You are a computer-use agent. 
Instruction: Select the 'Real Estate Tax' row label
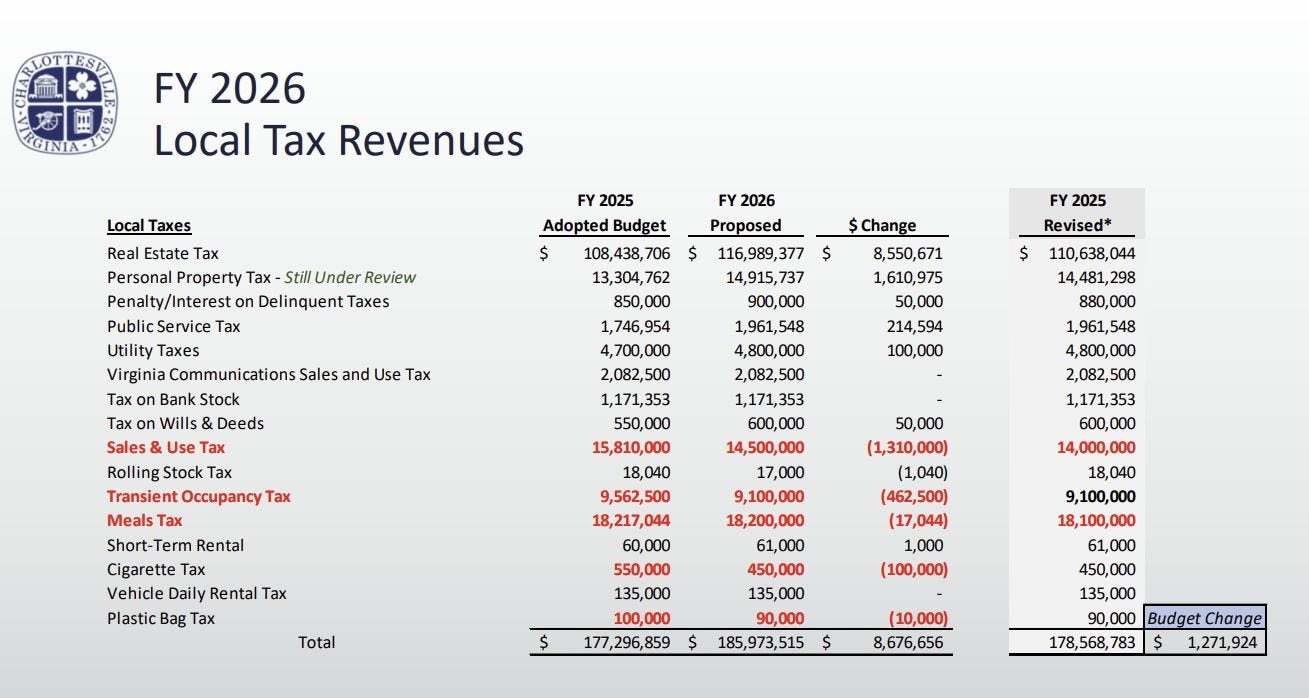(163, 253)
